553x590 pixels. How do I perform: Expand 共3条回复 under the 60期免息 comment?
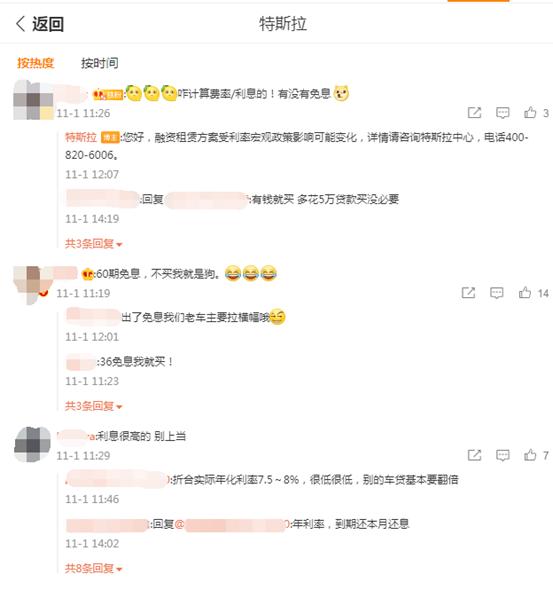coord(94,406)
